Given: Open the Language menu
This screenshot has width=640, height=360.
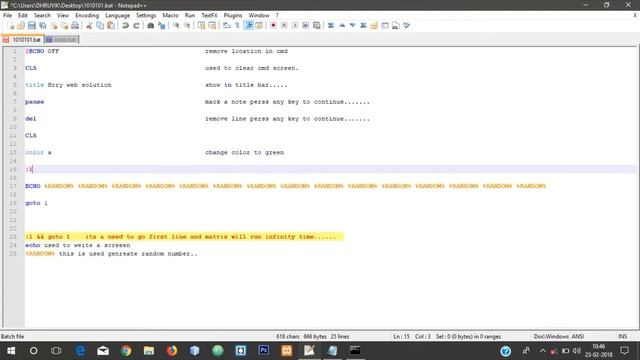Looking at the screenshot, I should [117, 16].
